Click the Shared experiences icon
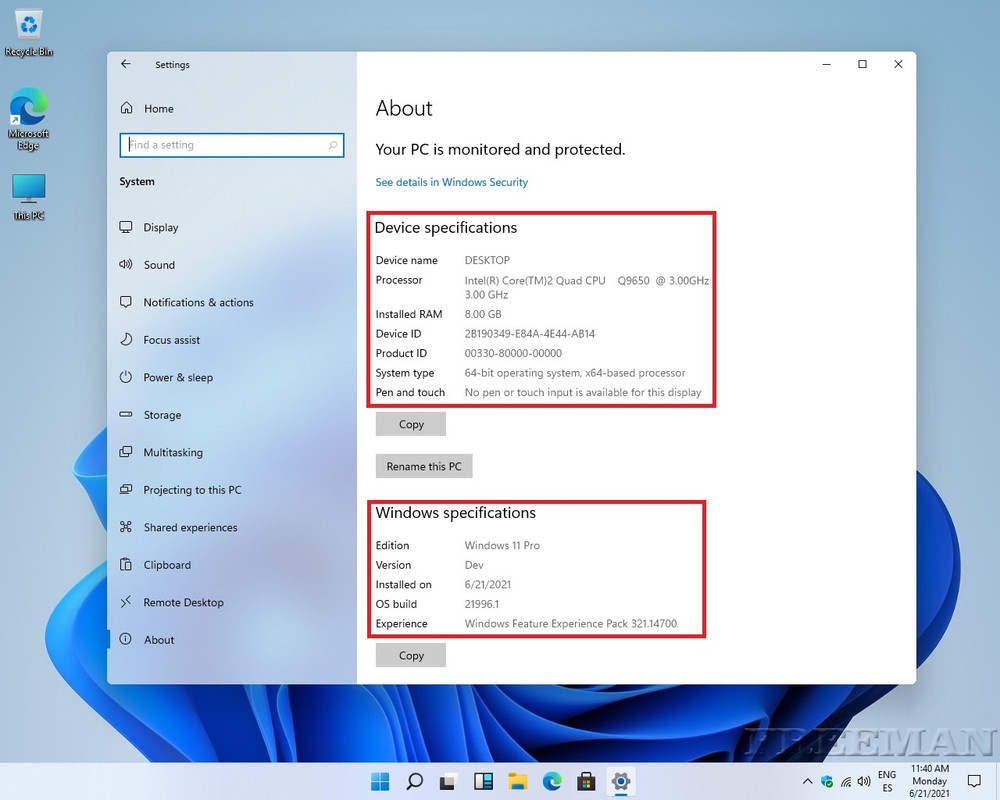1000x800 pixels. [x=126, y=527]
